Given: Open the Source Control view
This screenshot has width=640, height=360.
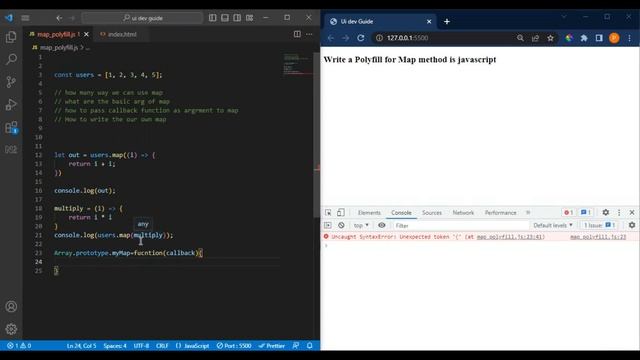Looking at the screenshot, I should click(11, 82).
